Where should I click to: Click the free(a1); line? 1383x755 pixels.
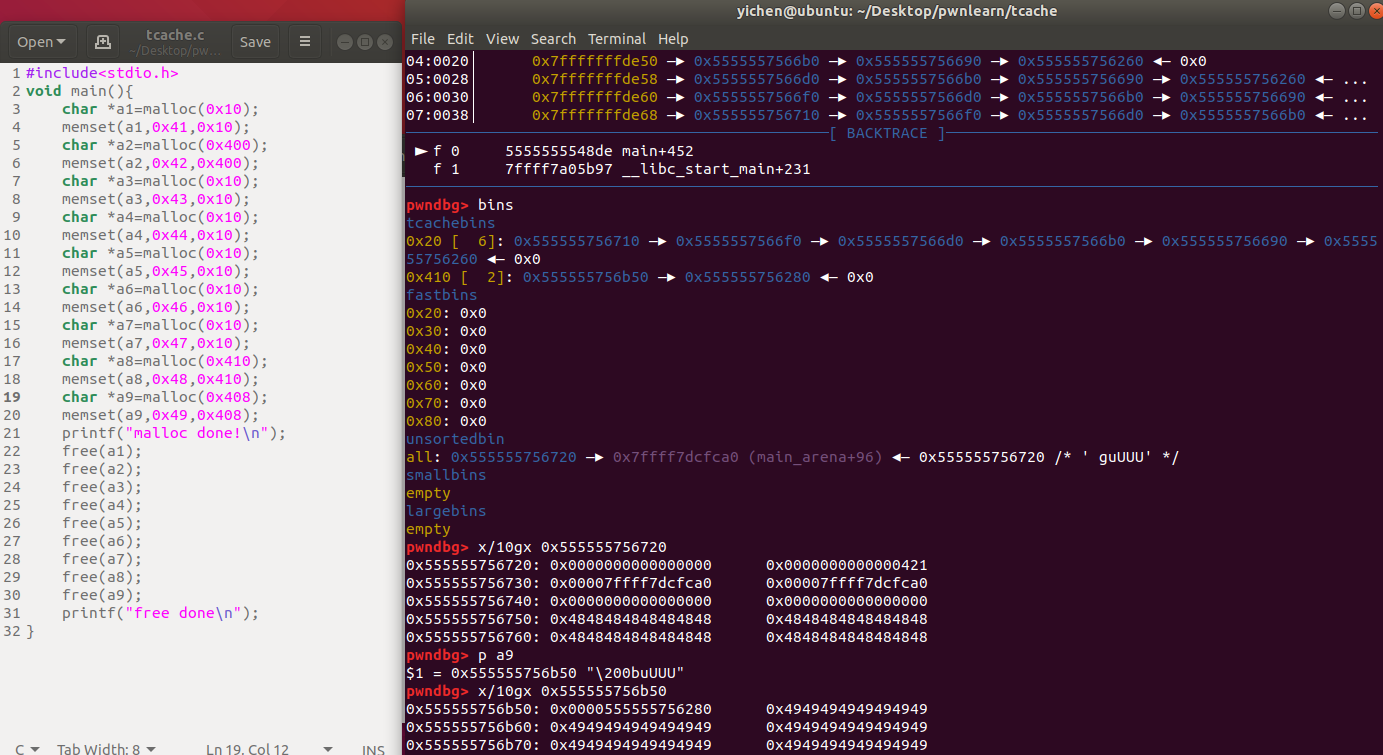[102, 451]
